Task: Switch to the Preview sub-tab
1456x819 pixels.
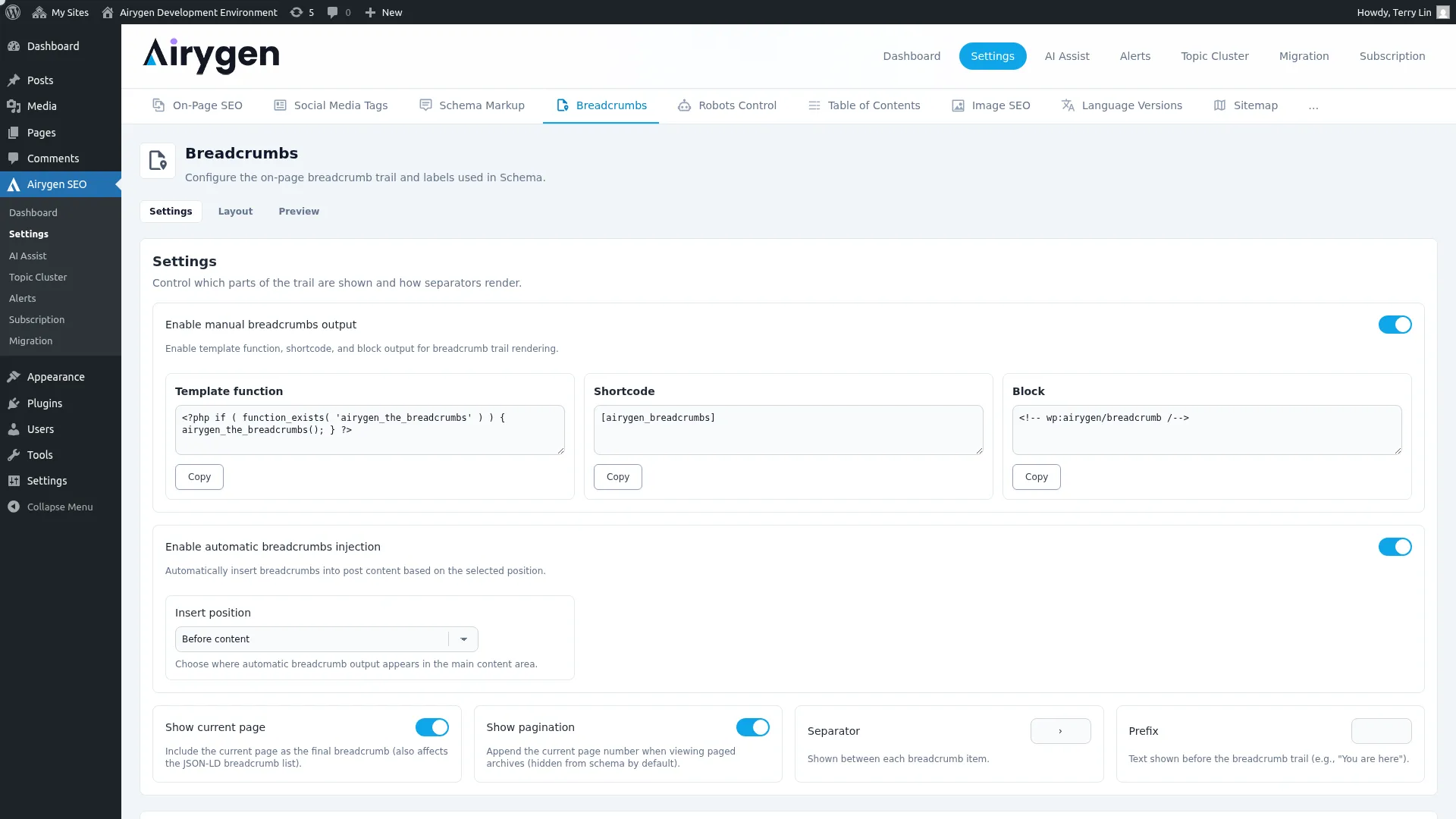Action: click(x=299, y=212)
